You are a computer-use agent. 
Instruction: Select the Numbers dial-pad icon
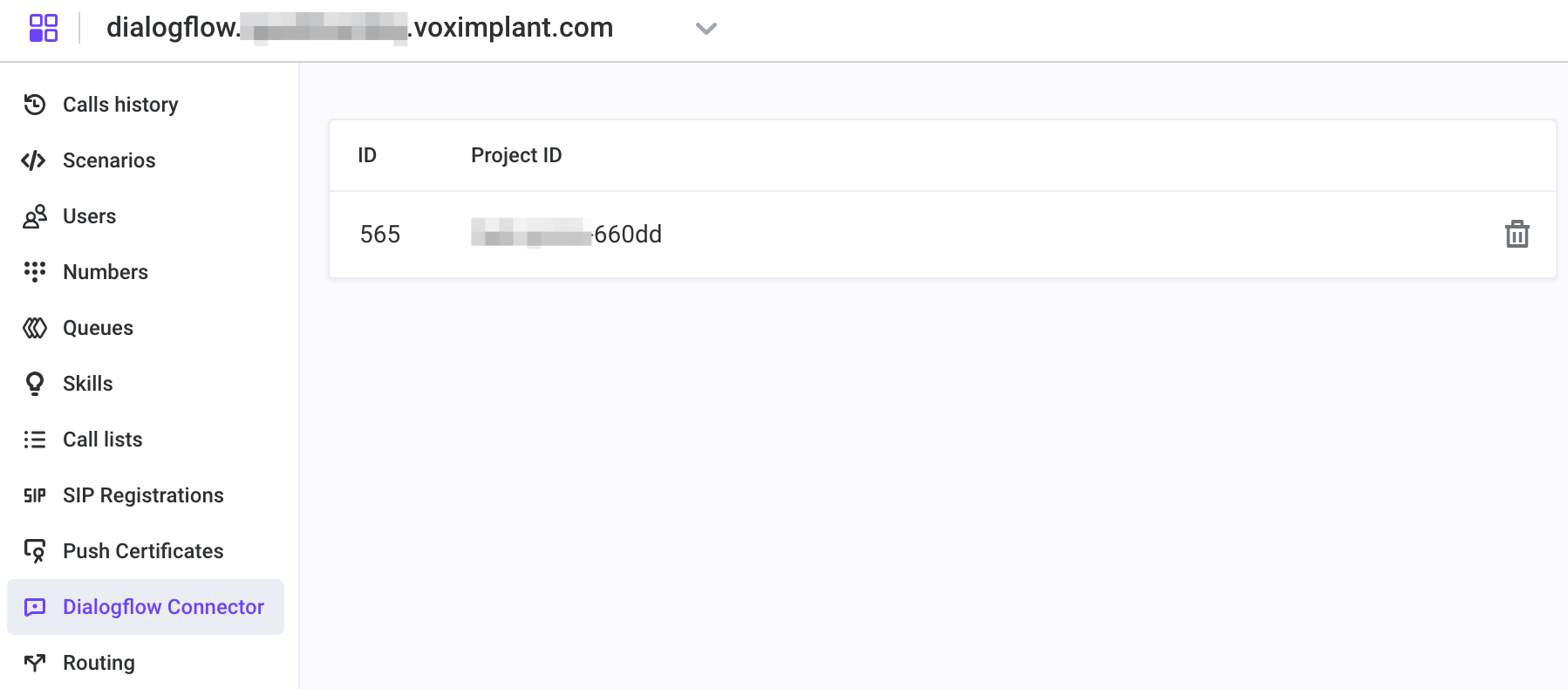click(35, 272)
